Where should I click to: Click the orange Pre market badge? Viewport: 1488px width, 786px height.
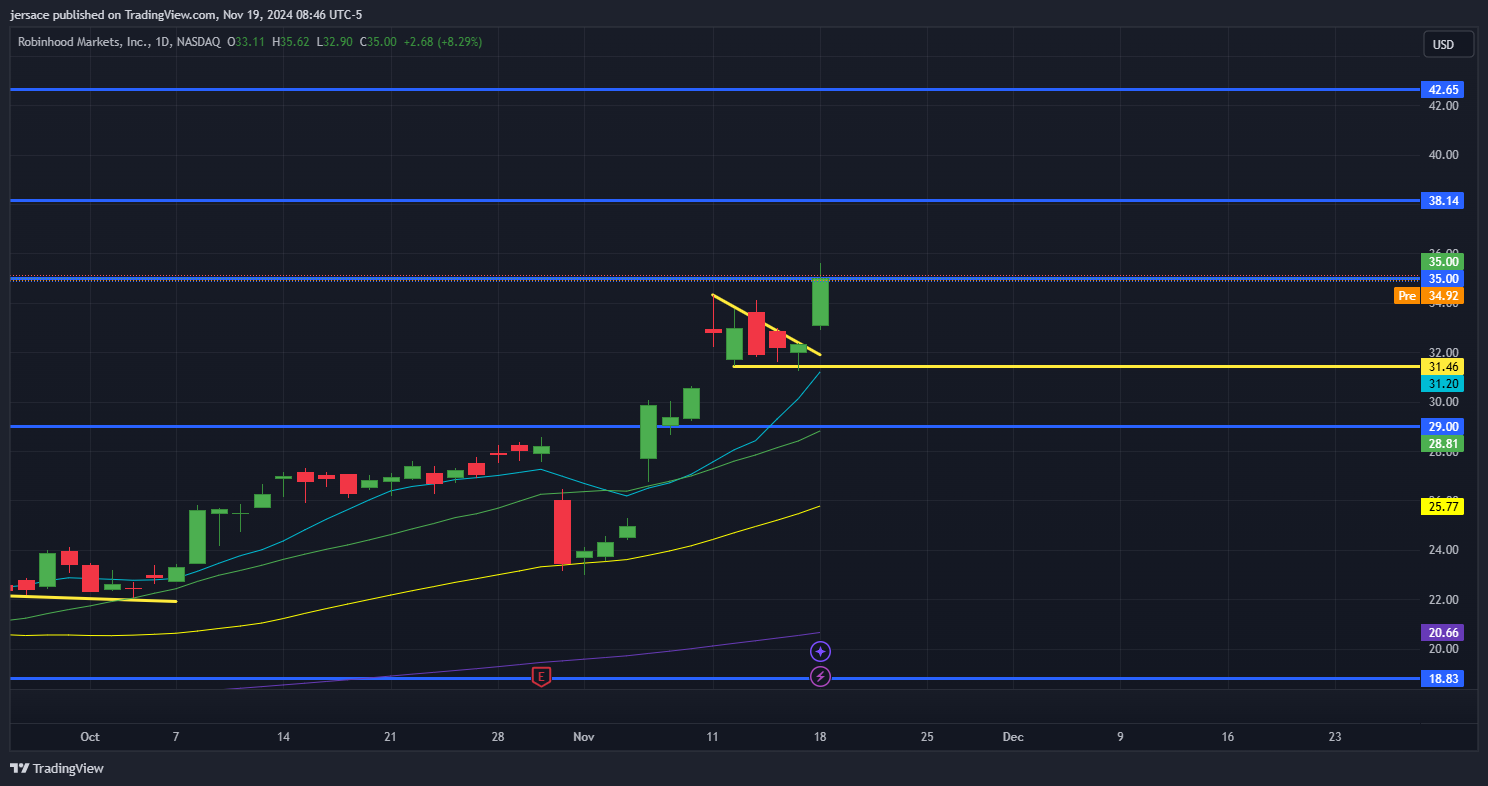[x=1406, y=295]
